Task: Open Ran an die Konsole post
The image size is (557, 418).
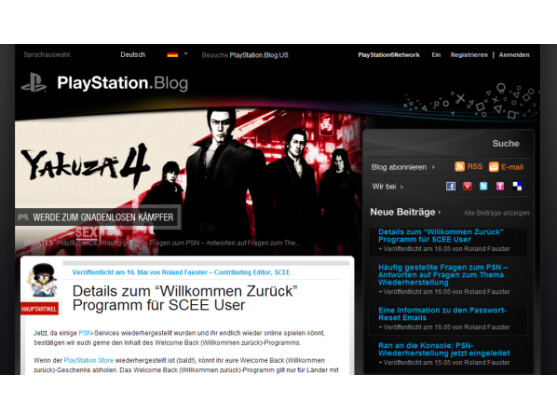Action: click(444, 349)
